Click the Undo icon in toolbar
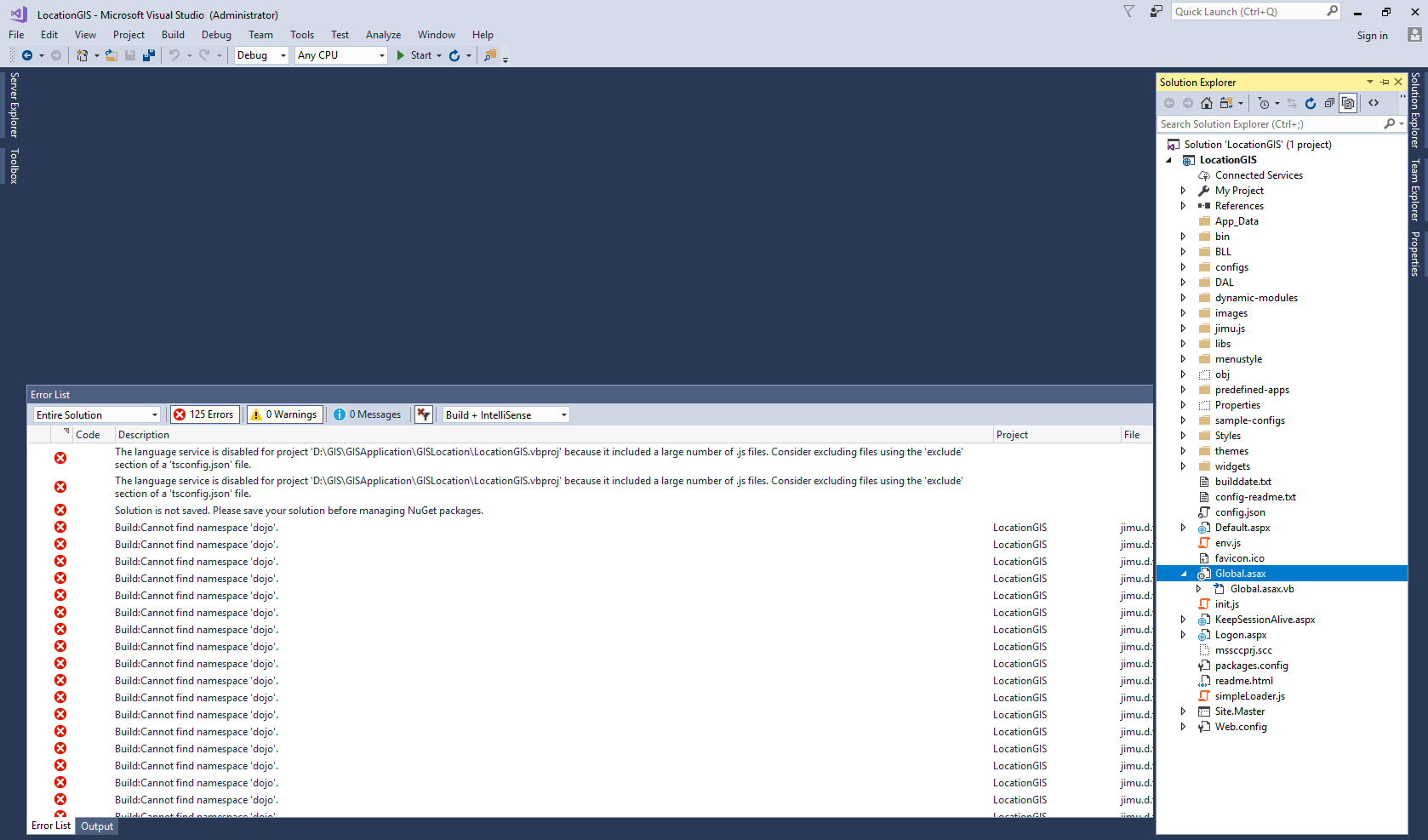Screen dimensions: 1428x840 pyautogui.click(x=174, y=55)
